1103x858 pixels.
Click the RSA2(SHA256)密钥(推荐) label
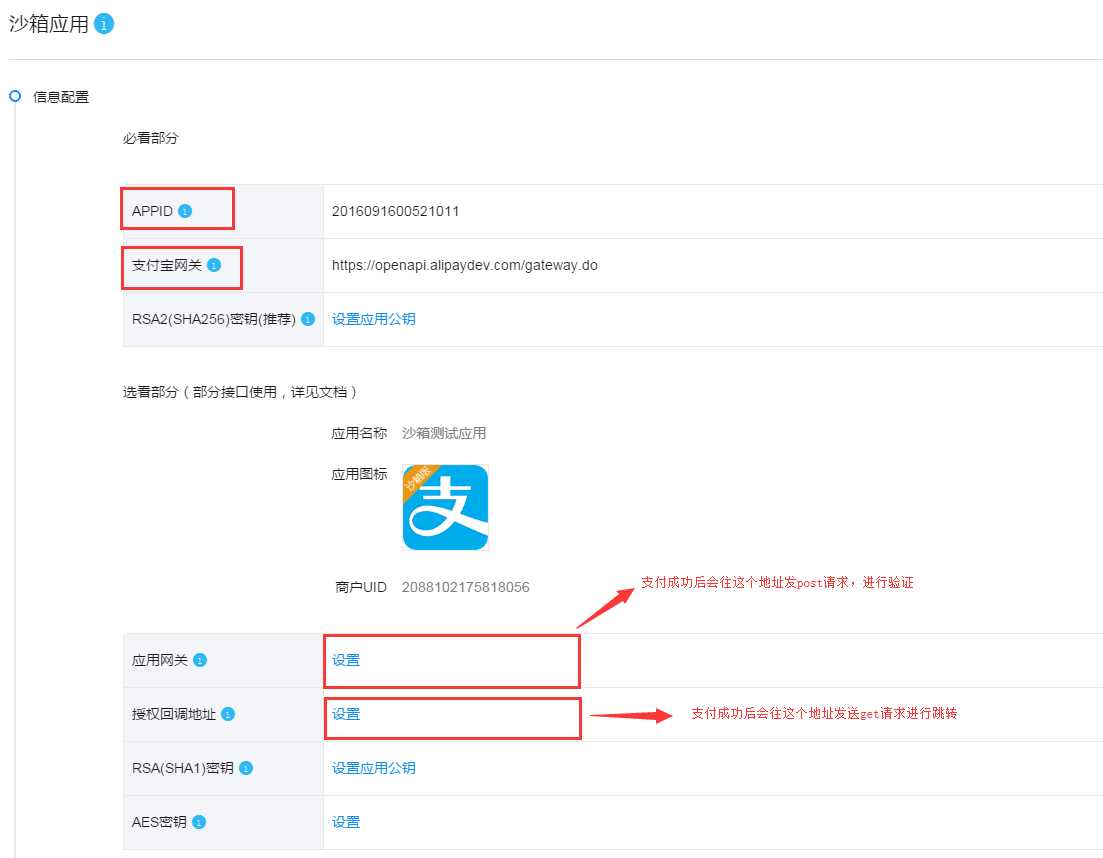click(214, 319)
